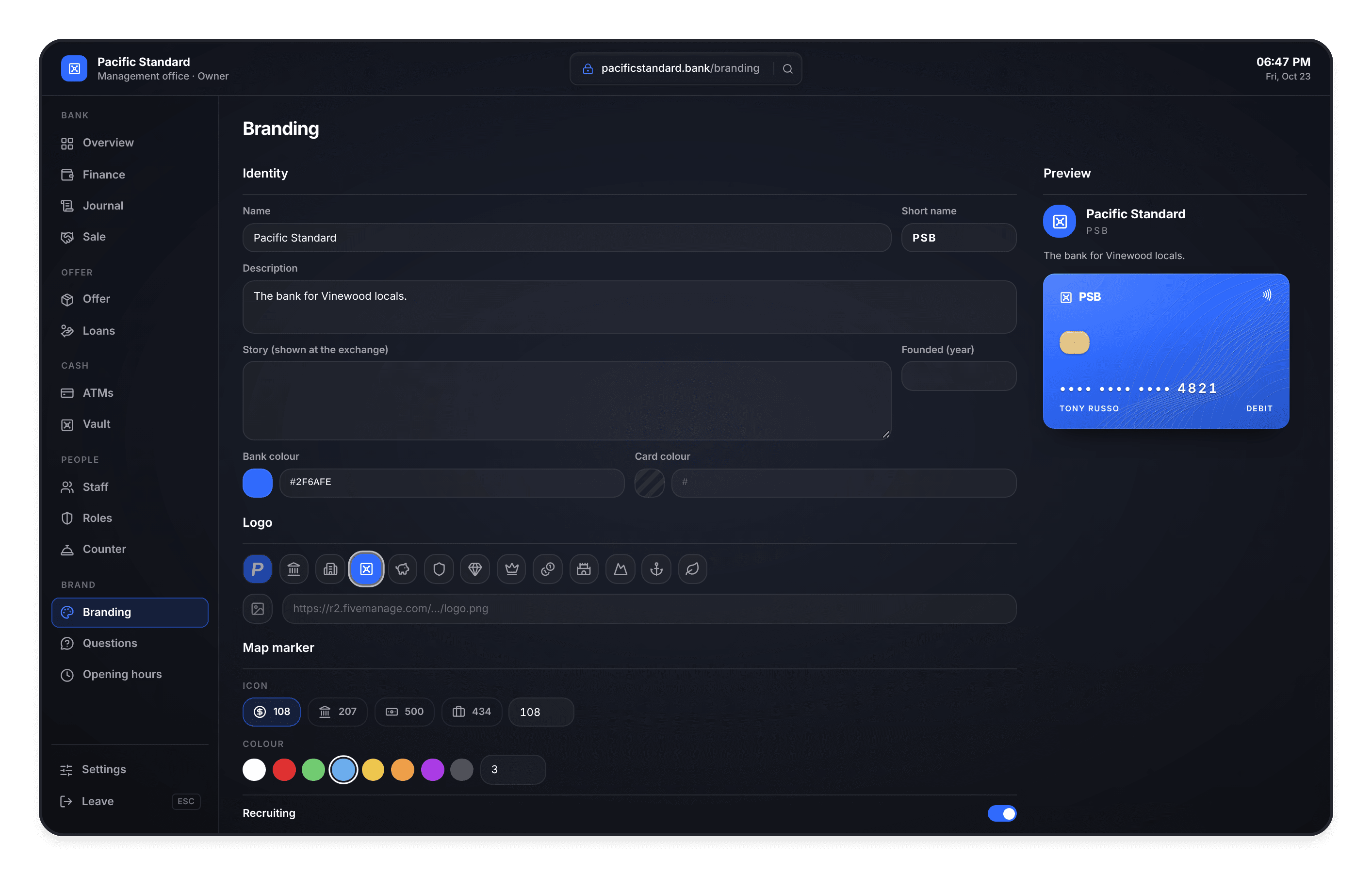1372x875 pixels.
Task: Open the Overview page
Action: coord(130,143)
